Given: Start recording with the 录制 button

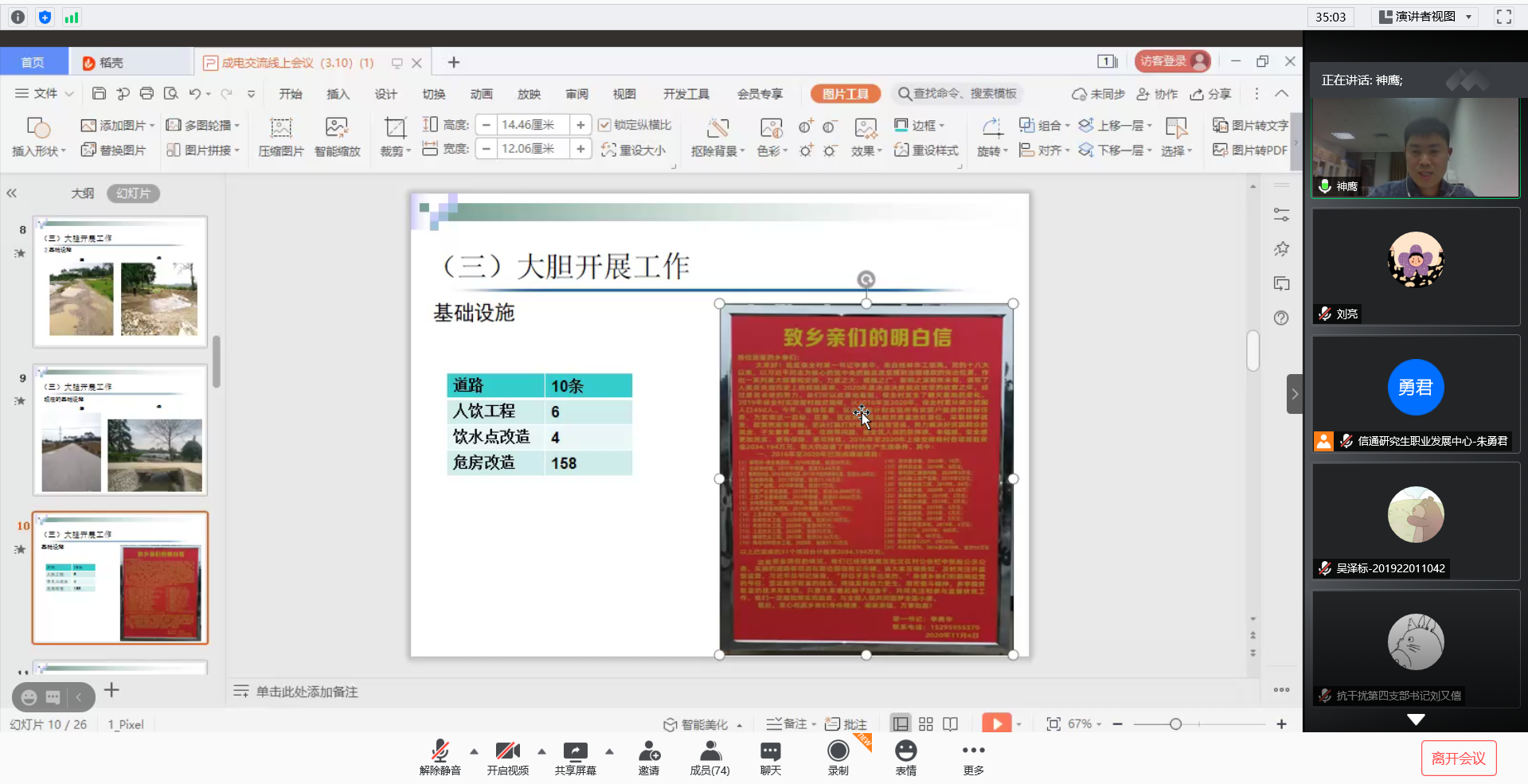Looking at the screenshot, I should pyautogui.click(x=838, y=752).
